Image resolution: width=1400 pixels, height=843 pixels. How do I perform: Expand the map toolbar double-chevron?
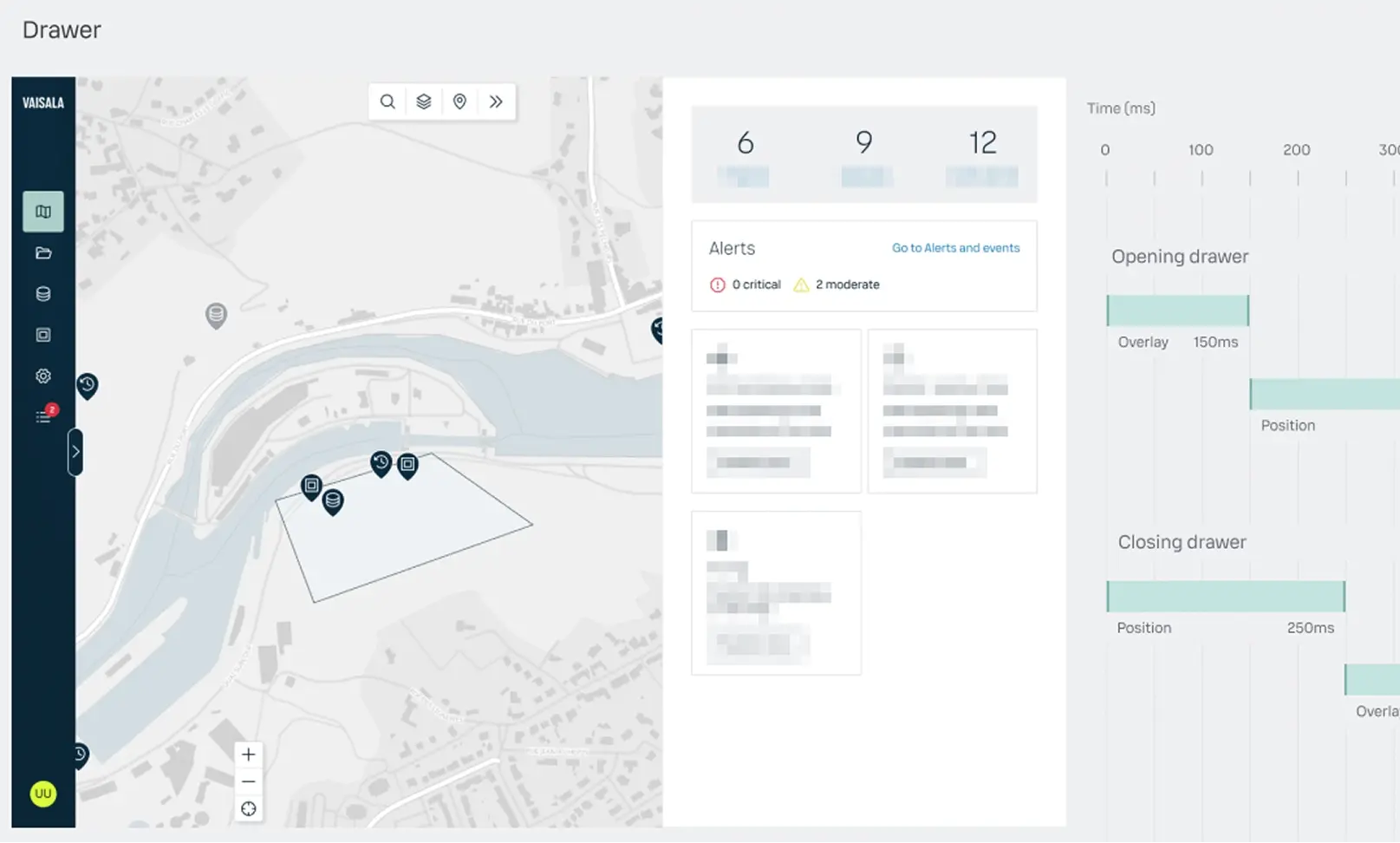[496, 101]
